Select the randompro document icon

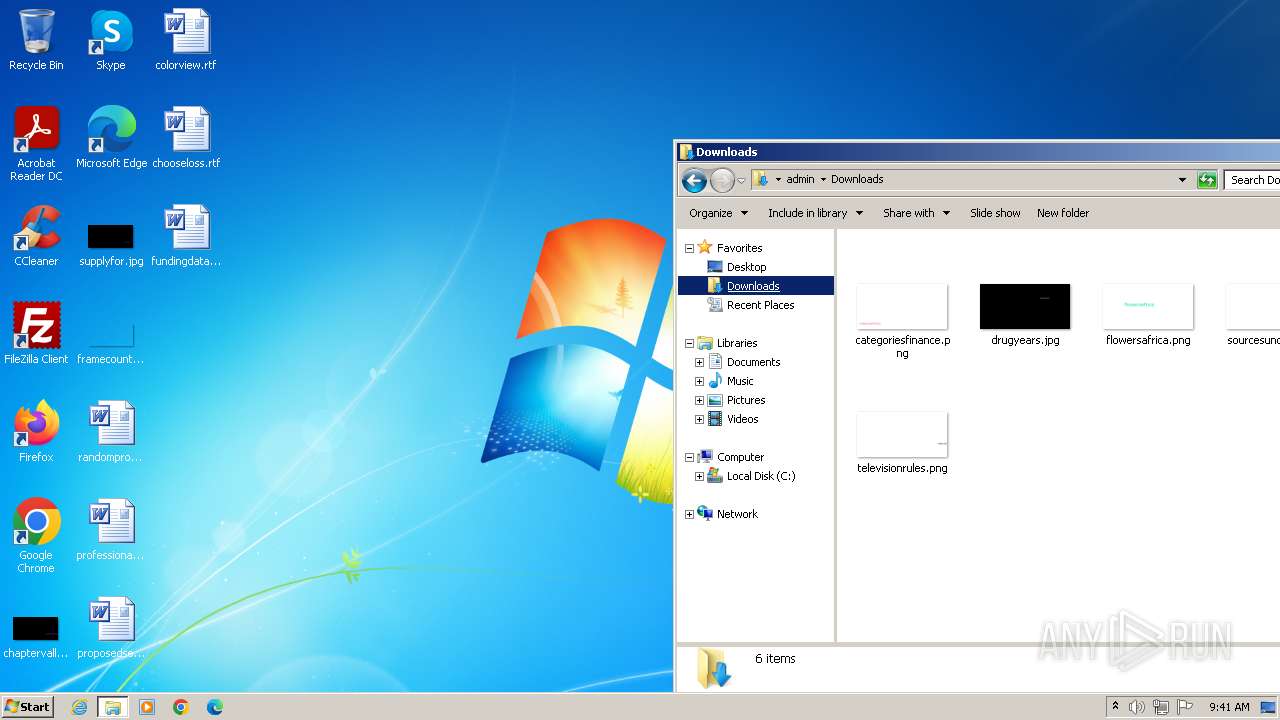tap(111, 432)
